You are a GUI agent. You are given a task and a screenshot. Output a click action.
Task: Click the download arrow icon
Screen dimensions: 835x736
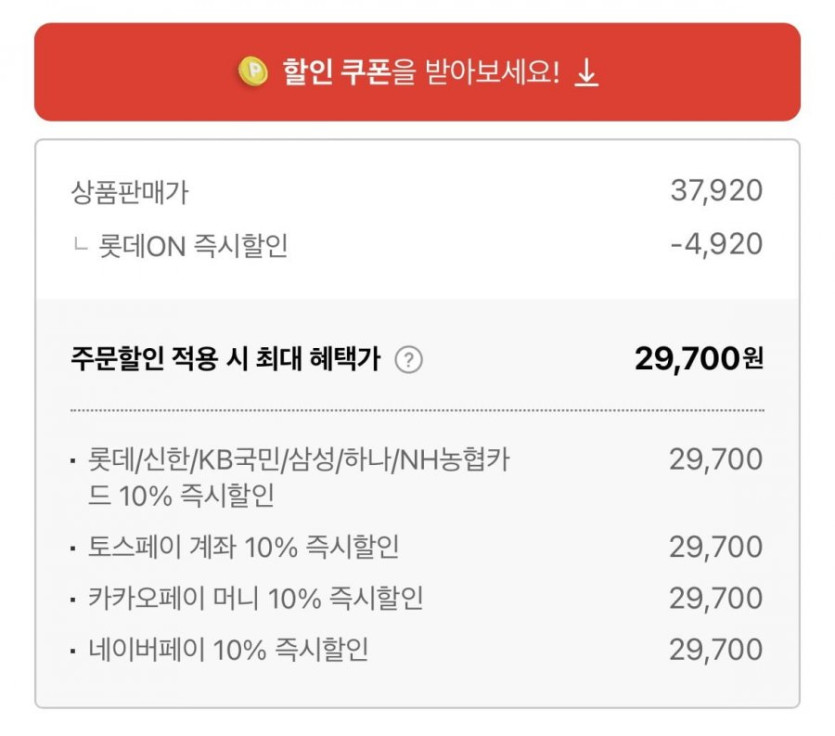click(x=587, y=73)
